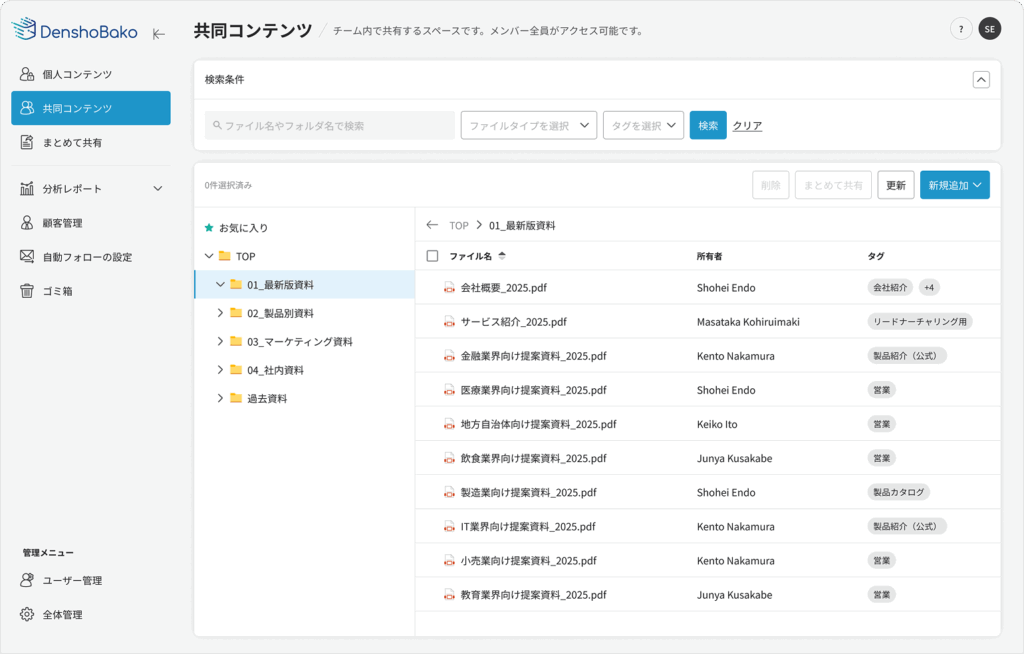Open the ファイルタイプを選択 dropdown
The height and width of the screenshot is (654, 1024).
[x=528, y=125]
